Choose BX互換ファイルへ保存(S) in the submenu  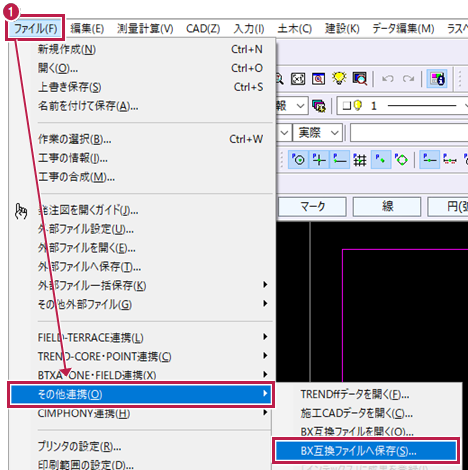pos(366,451)
